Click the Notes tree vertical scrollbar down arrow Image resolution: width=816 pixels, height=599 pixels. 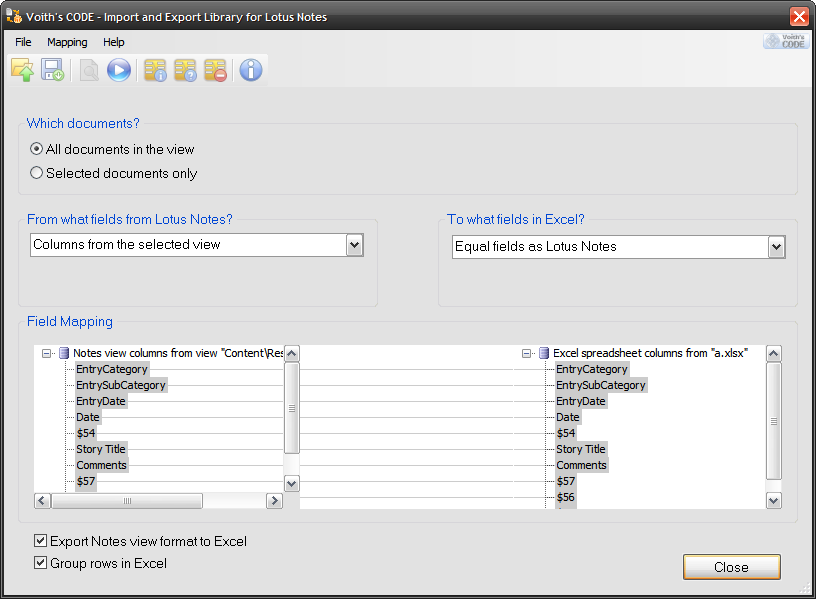292,483
